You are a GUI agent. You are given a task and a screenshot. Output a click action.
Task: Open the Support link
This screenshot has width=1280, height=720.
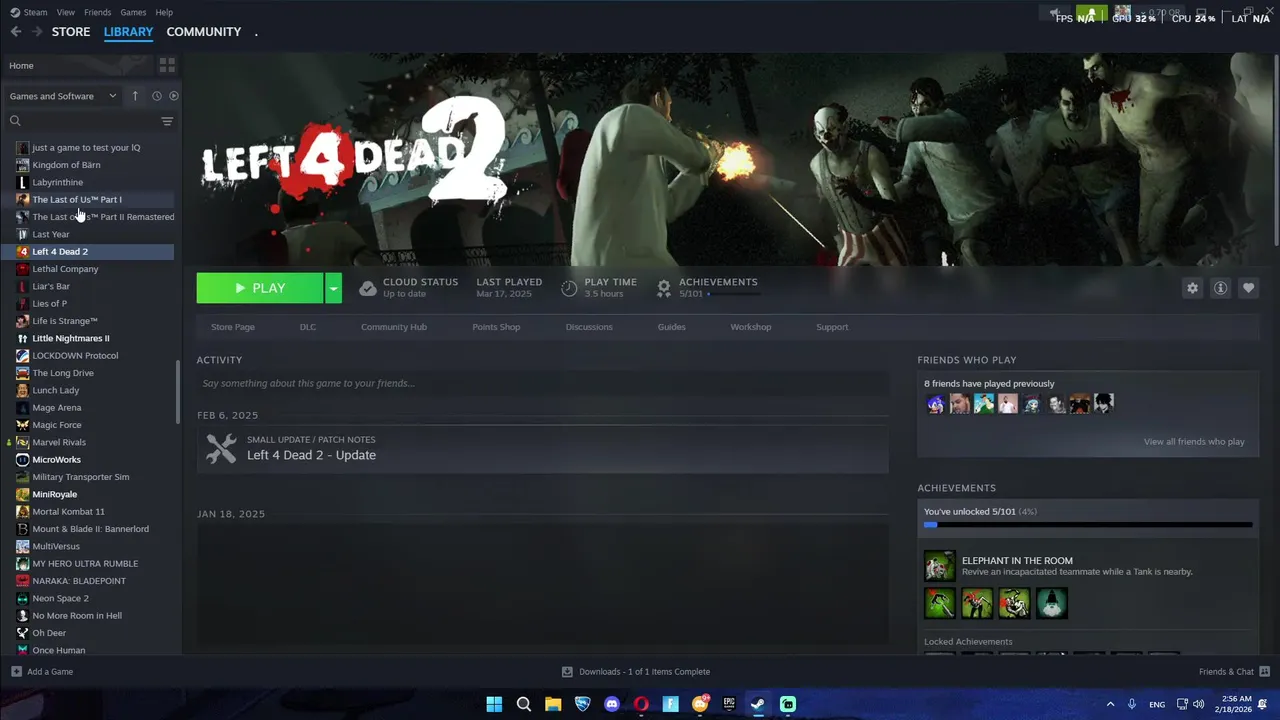(832, 327)
